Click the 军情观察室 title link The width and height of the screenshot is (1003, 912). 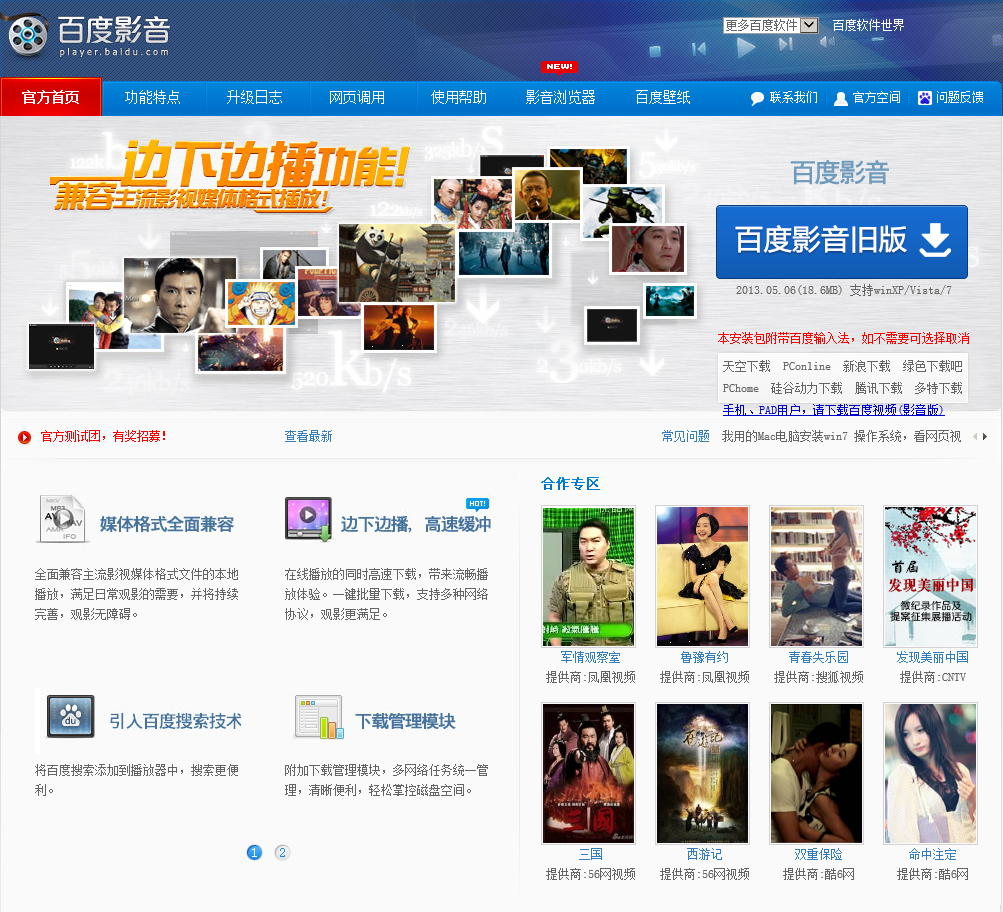(590, 657)
